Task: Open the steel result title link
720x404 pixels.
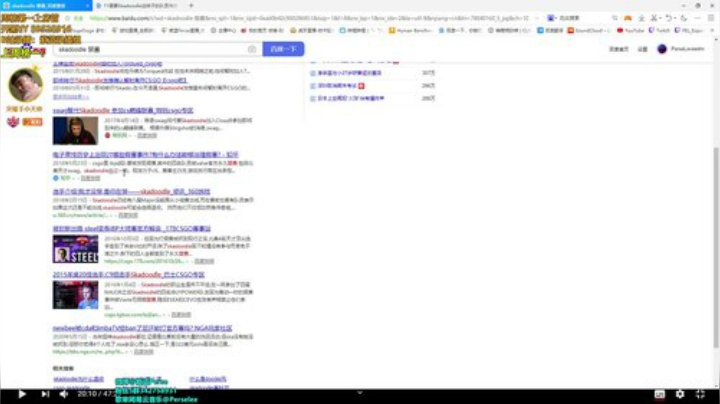Action: point(132,229)
